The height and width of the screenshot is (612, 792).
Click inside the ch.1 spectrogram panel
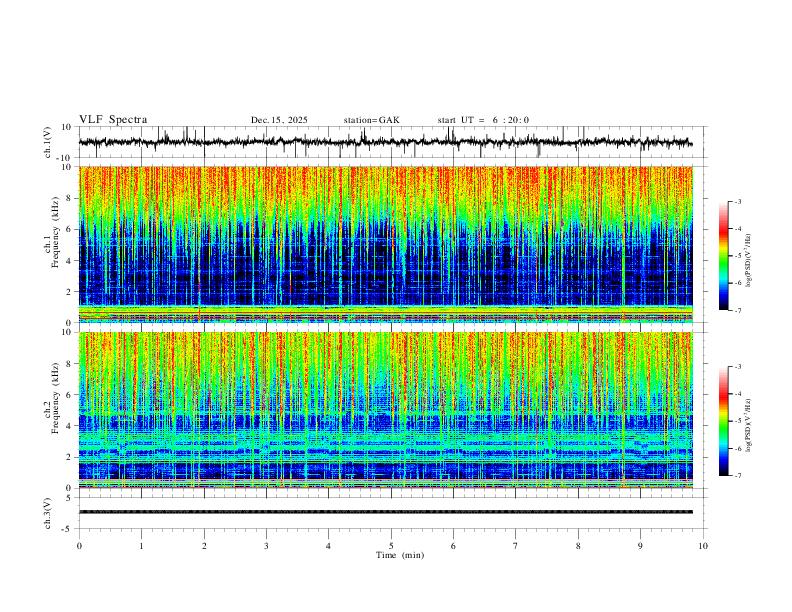point(385,244)
